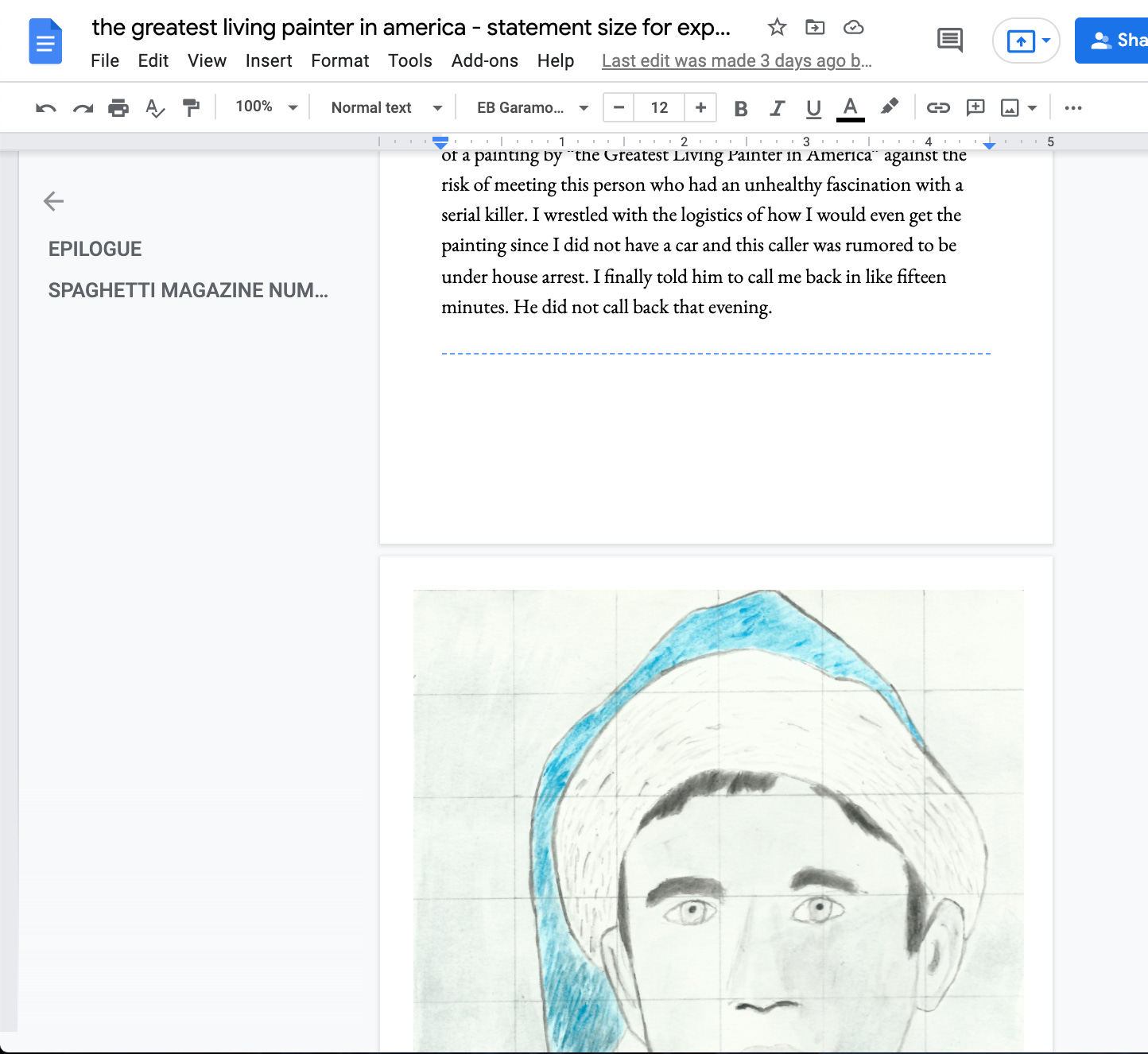Click the Present to a meeting button
1148x1054 pixels.
(1021, 41)
